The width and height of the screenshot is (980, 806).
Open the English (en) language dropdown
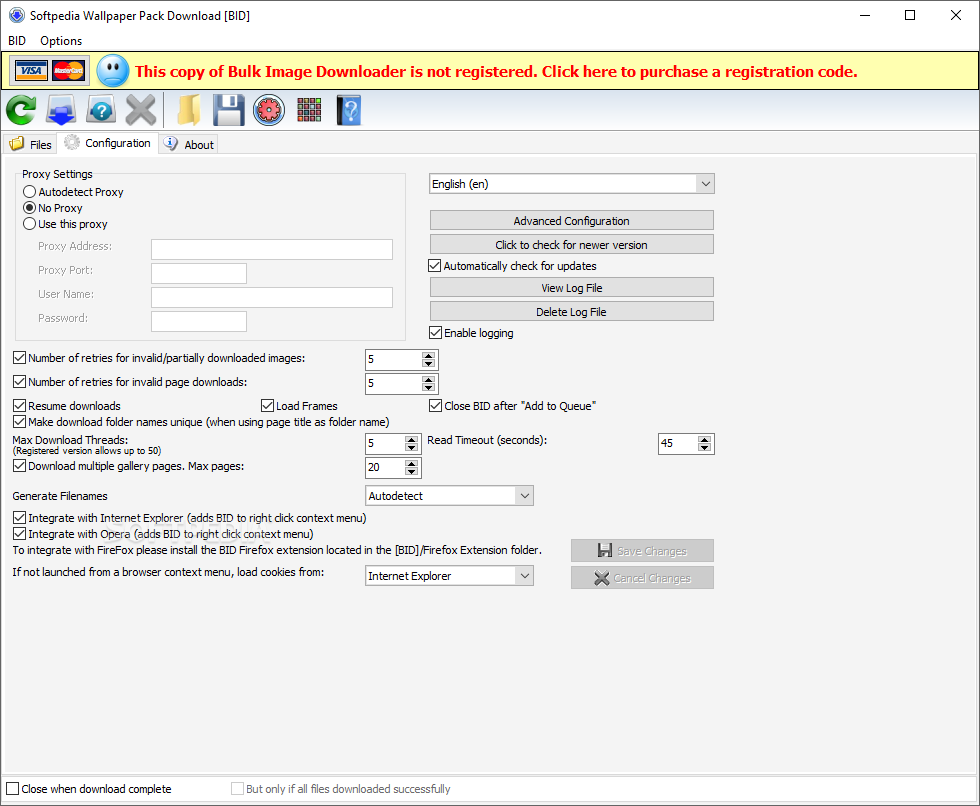572,184
